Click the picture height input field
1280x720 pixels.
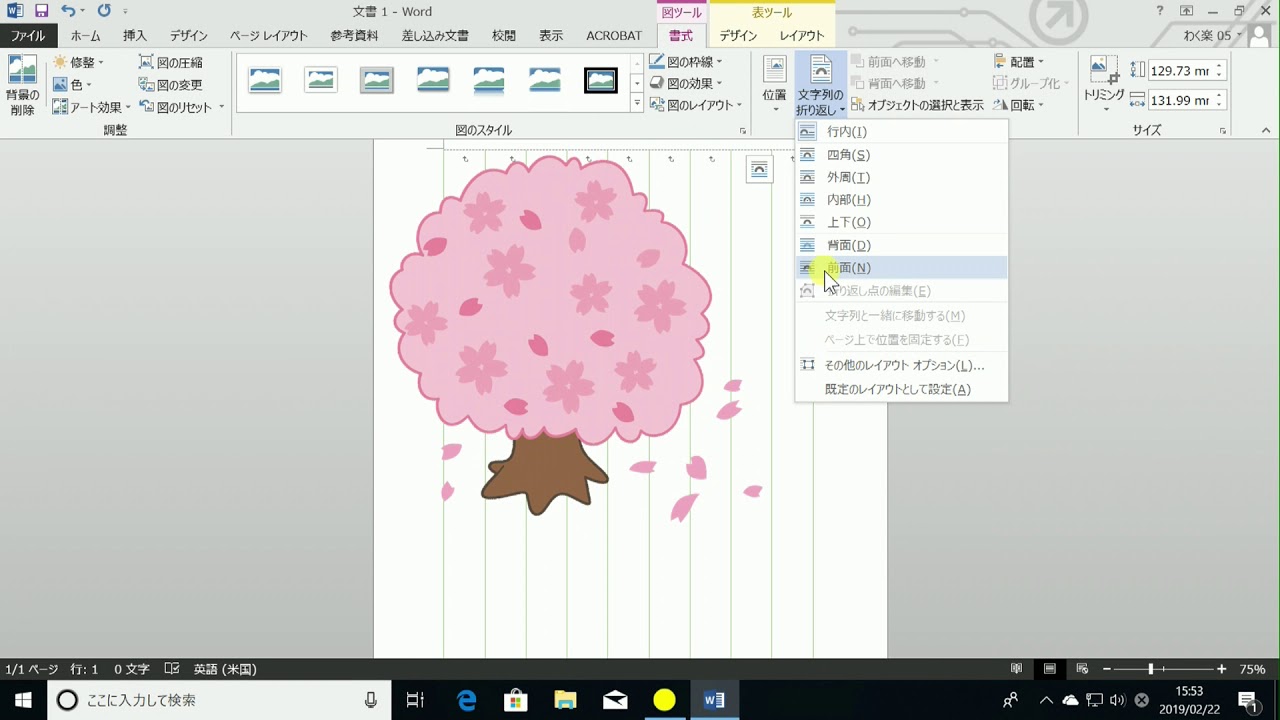(1180, 71)
